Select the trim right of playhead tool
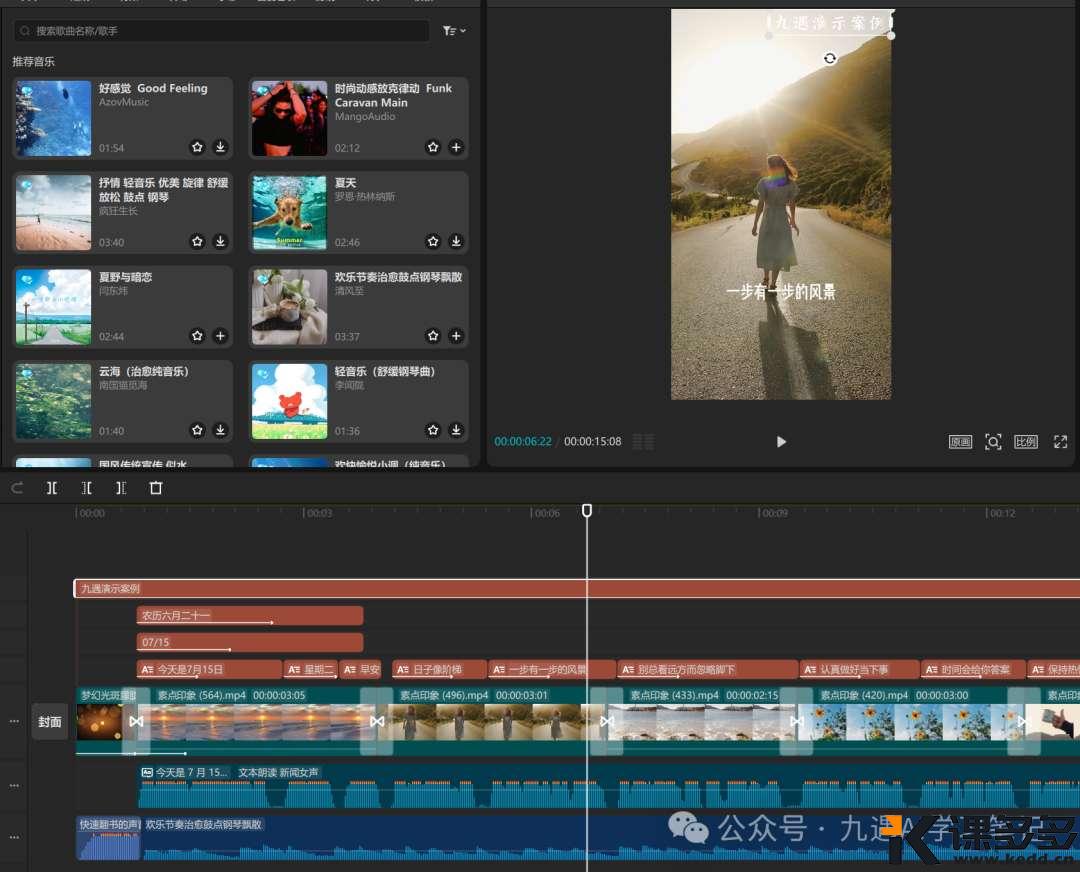 pos(121,488)
